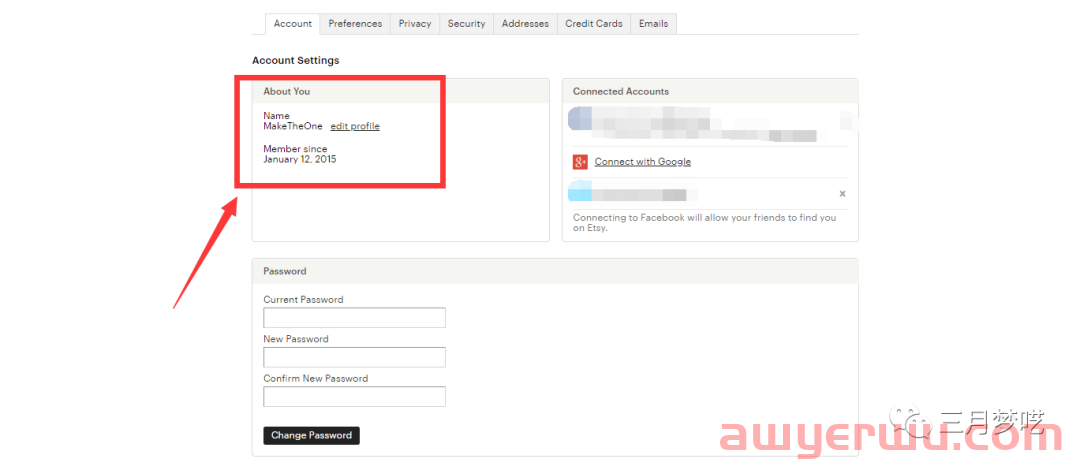This screenshot has height=470, width=1080.
Task: Go to the Security tab
Action: tap(466, 23)
